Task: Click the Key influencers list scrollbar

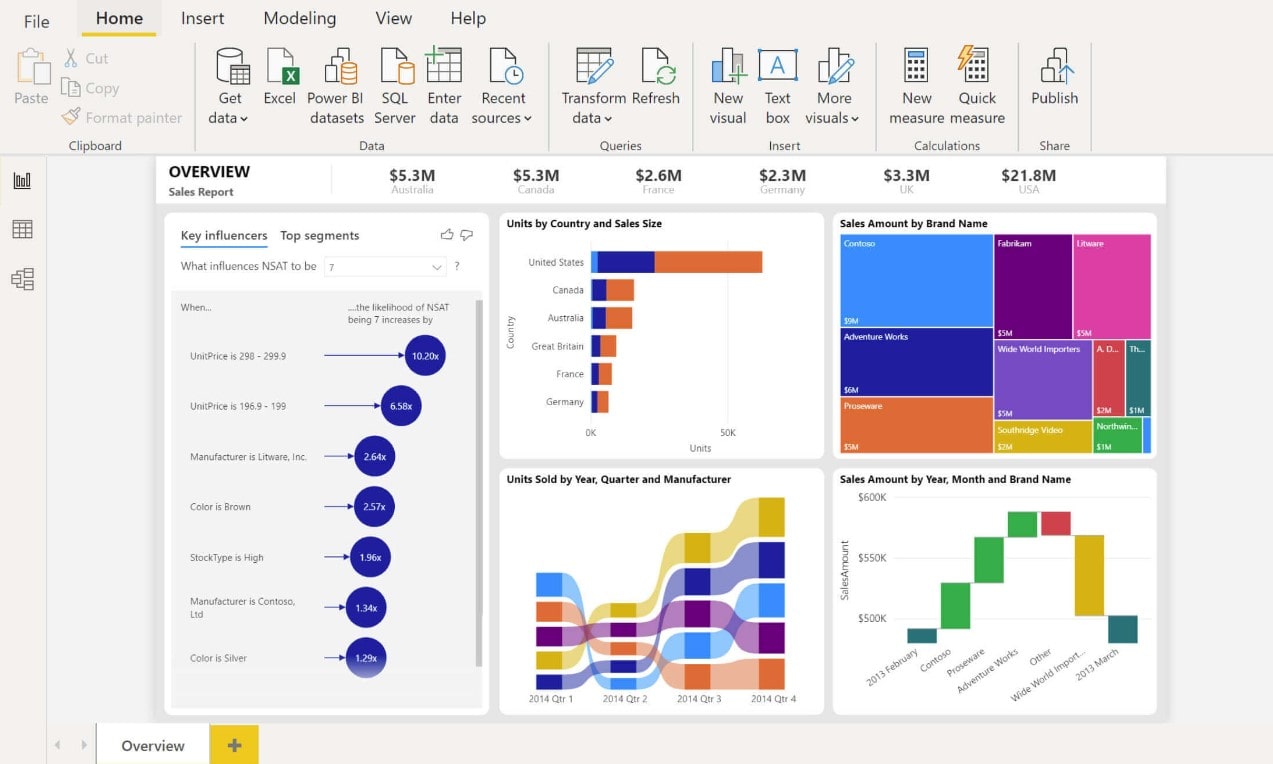Action: click(x=478, y=482)
